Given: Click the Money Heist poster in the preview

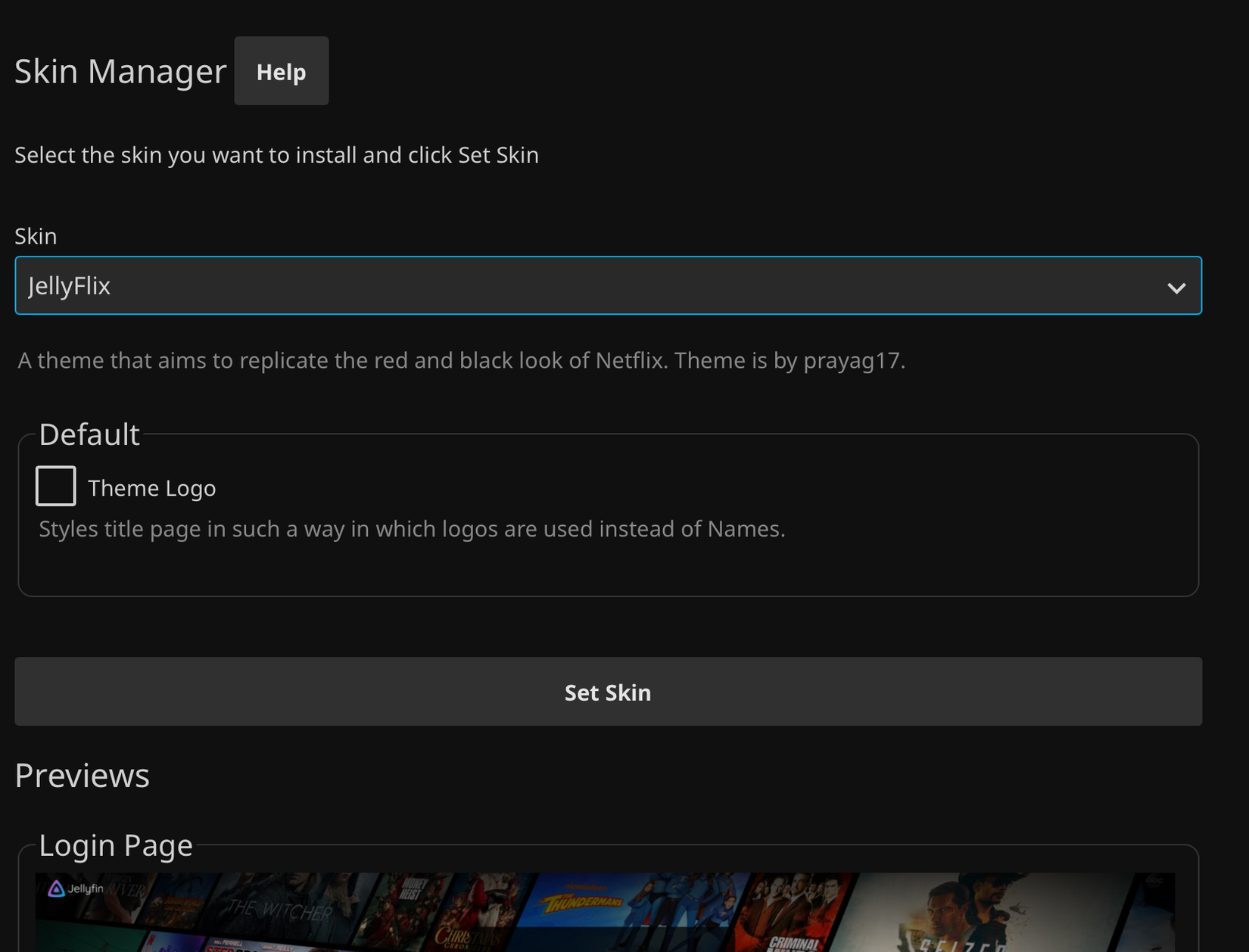Looking at the screenshot, I should (413, 893).
